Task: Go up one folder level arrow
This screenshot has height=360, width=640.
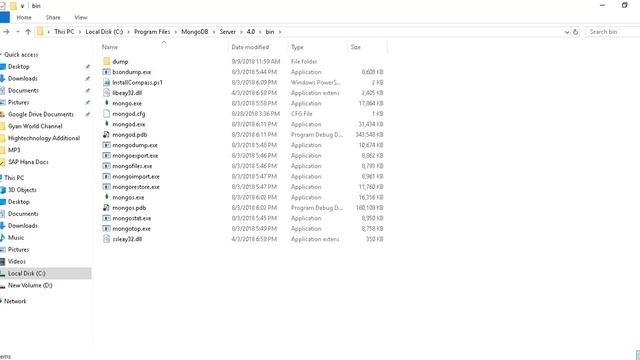Action: [x=28, y=31]
